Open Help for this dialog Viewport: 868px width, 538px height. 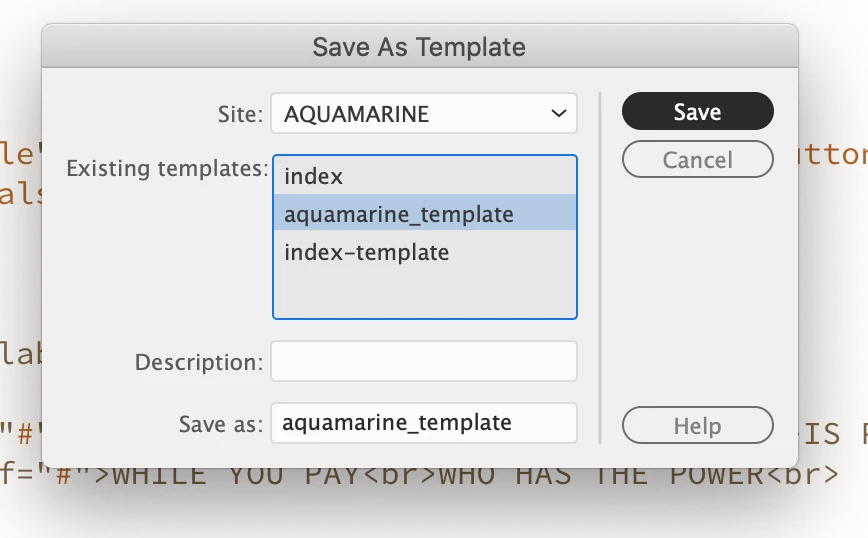pos(697,425)
